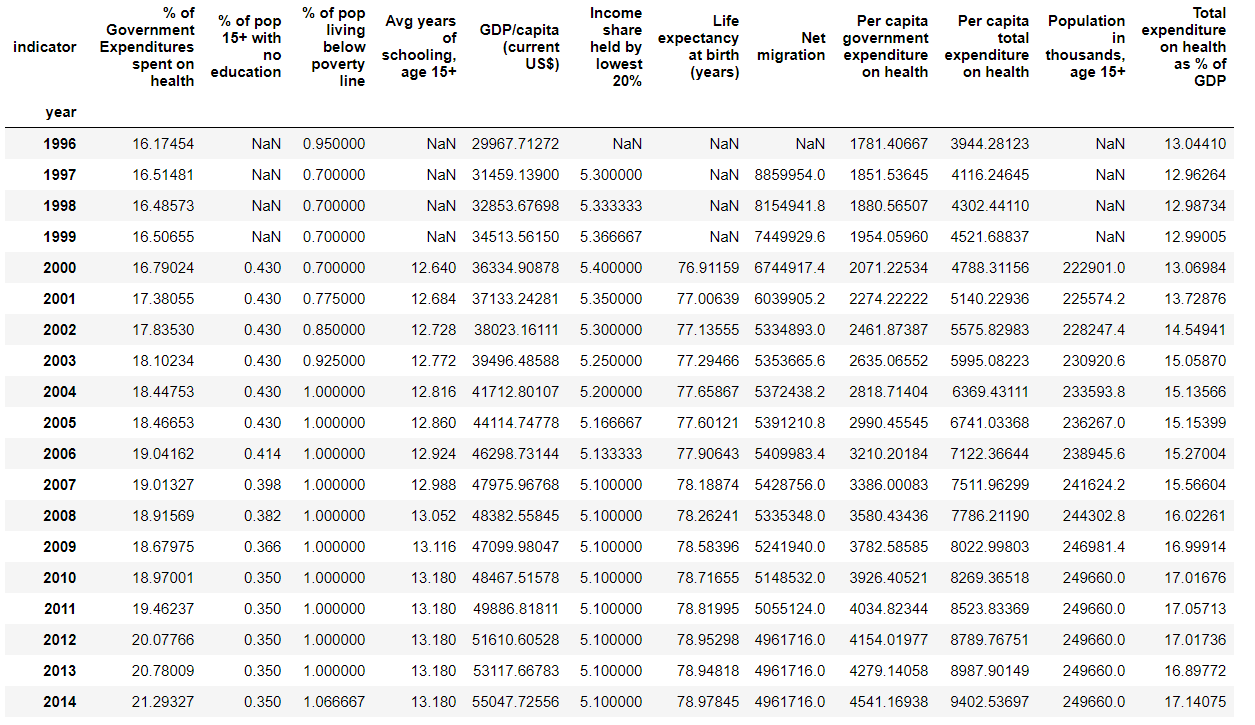Click GDP/capita value 55047.72556
1255x725 pixels.
pyautogui.click(x=515, y=702)
